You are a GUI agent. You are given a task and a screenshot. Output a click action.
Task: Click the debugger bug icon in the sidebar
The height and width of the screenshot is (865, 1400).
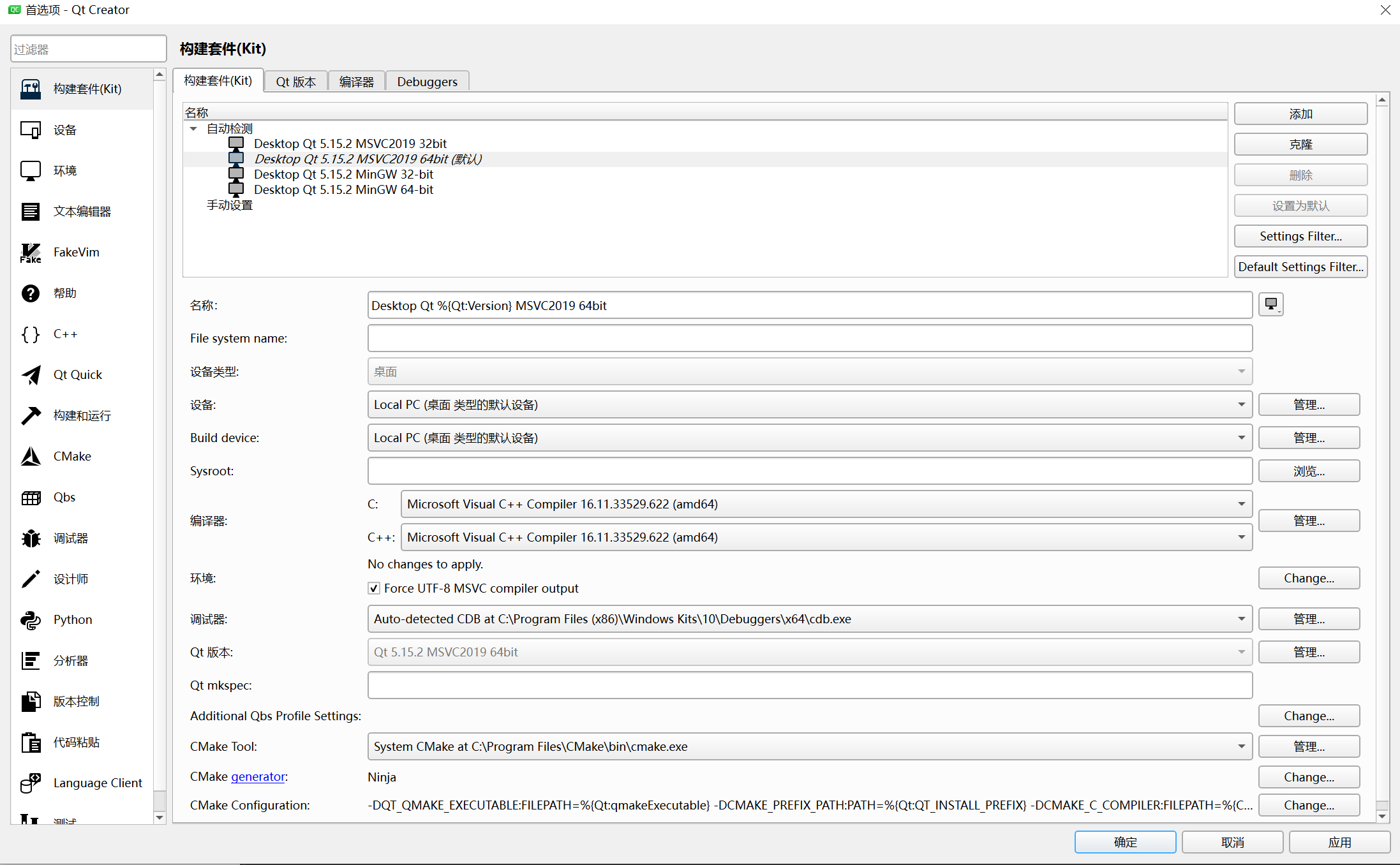[31, 538]
